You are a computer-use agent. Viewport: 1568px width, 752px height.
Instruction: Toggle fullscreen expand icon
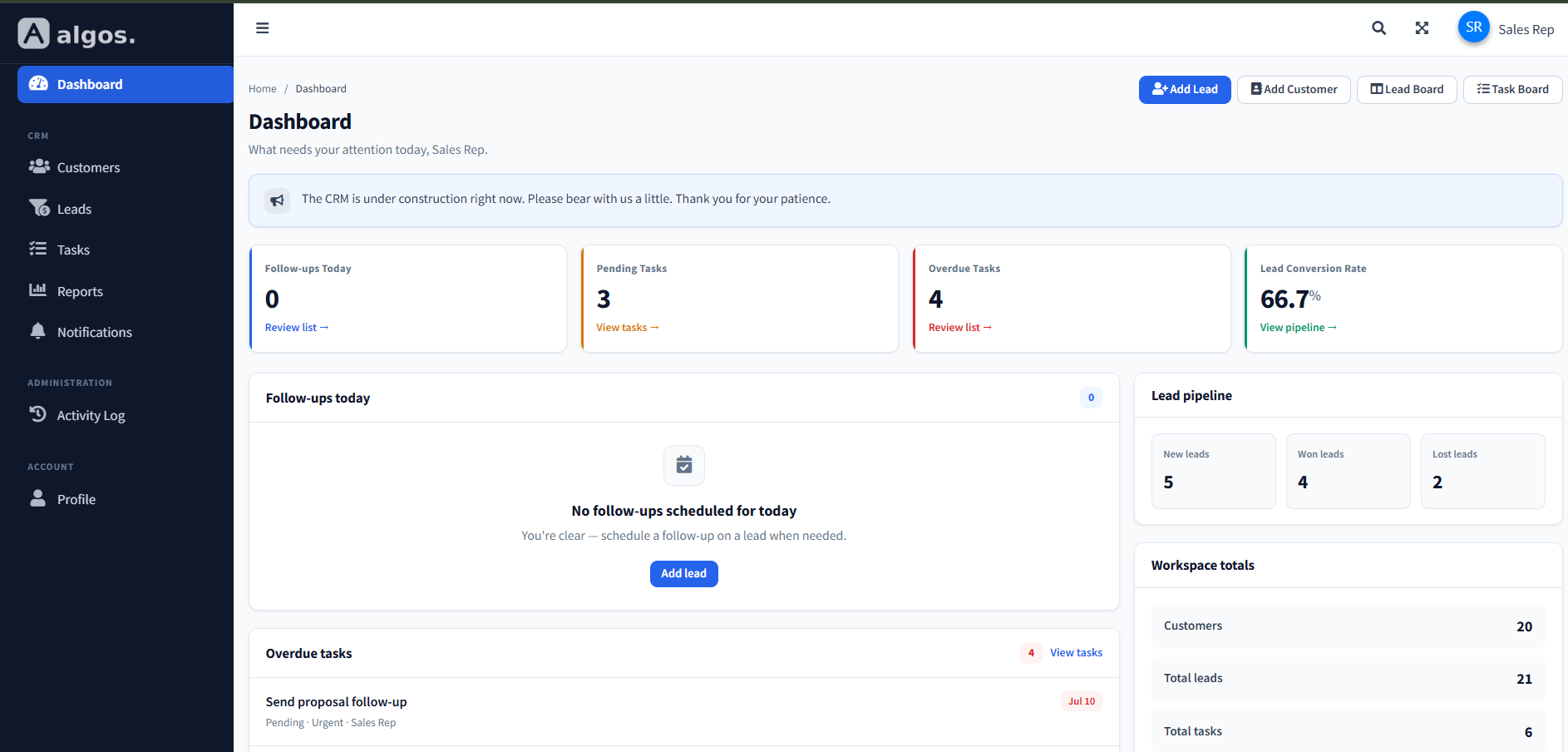(1422, 28)
